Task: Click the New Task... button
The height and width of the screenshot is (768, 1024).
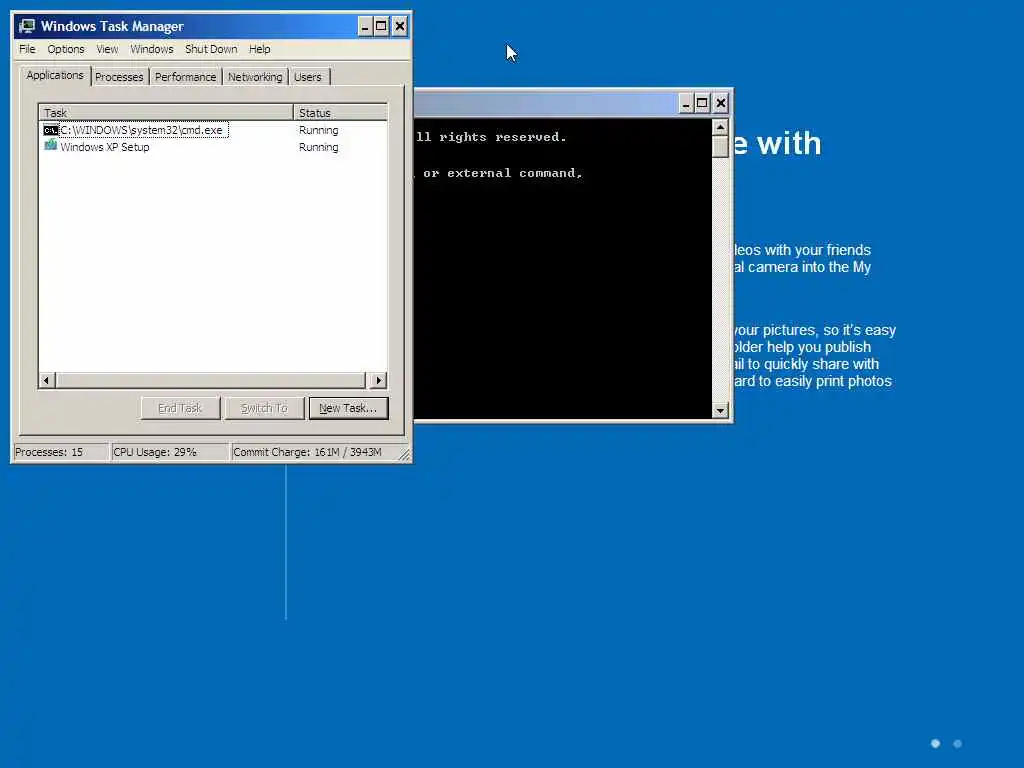Action: (348, 408)
